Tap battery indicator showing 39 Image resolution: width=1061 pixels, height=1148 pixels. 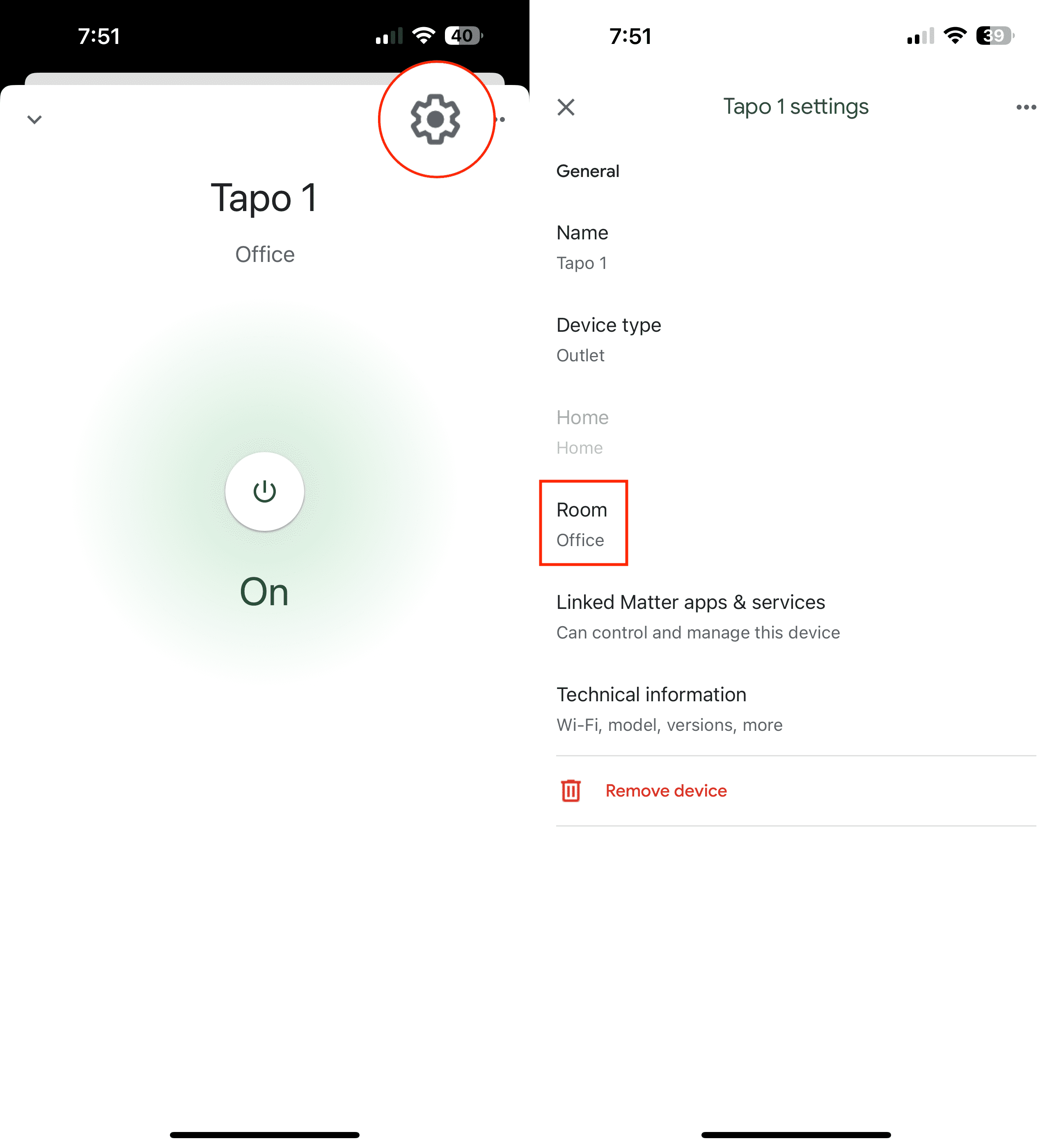click(x=995, y=36)
